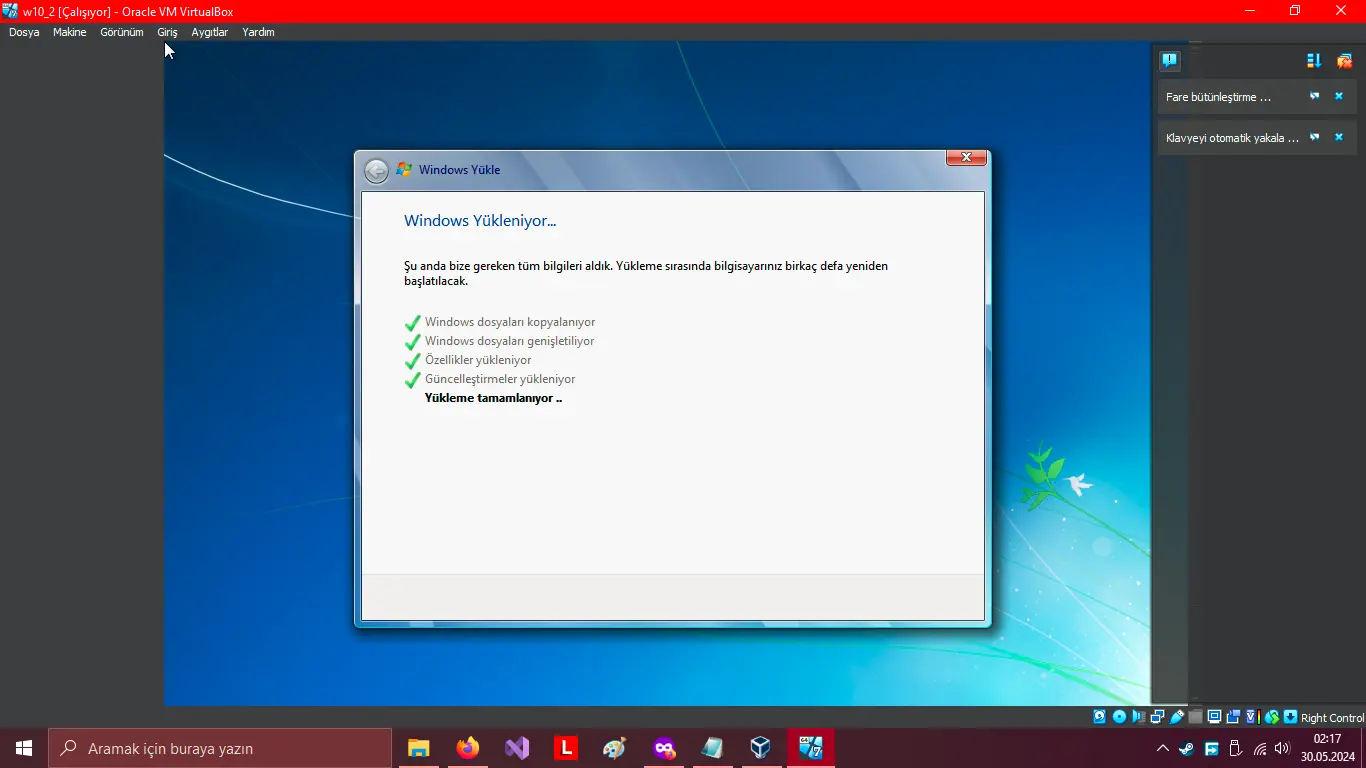
Task: Open the Yardım menu
Action: click(x=258, y=32)
